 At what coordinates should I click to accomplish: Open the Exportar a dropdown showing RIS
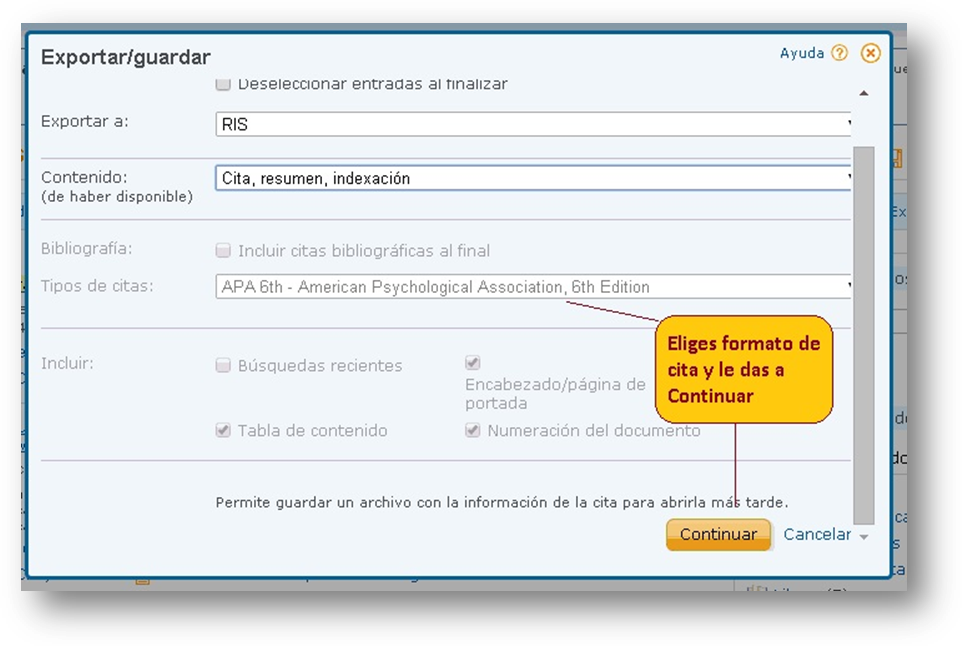tap(534, 124)
